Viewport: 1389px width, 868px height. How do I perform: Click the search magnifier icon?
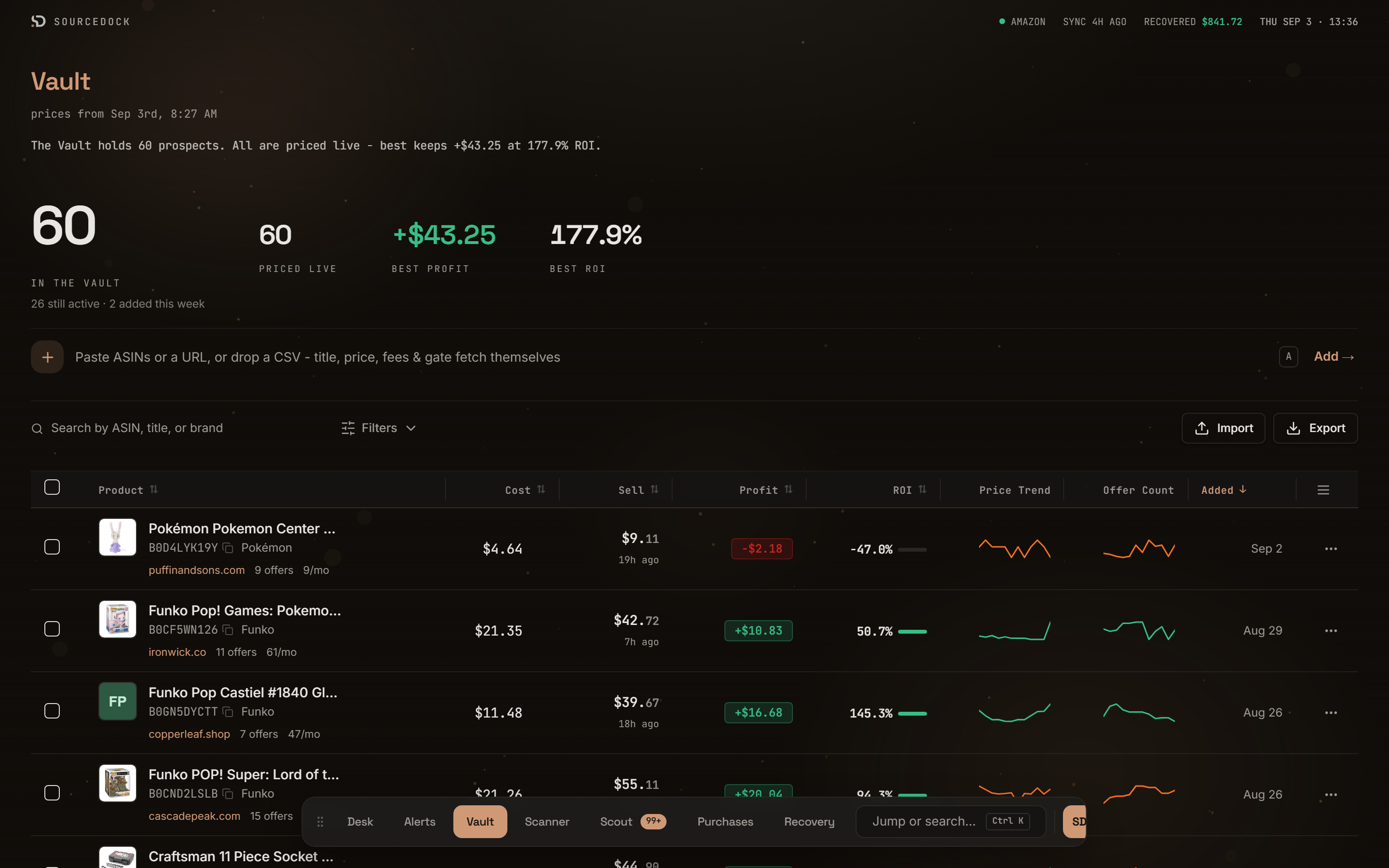pos(37,428)
